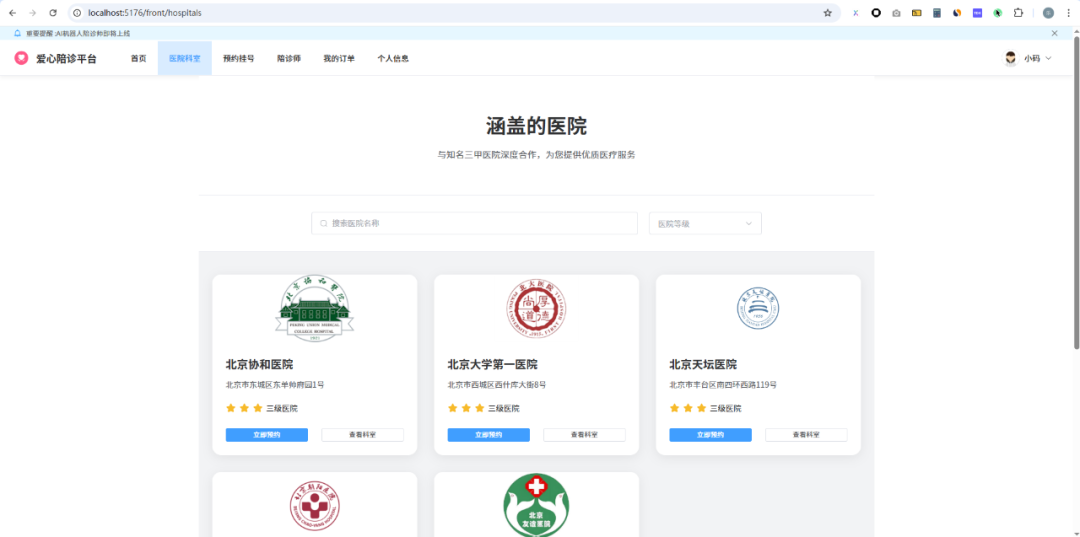
Task: Open the orange-blue swirl extension icon
Action: (x=957, y=13)
